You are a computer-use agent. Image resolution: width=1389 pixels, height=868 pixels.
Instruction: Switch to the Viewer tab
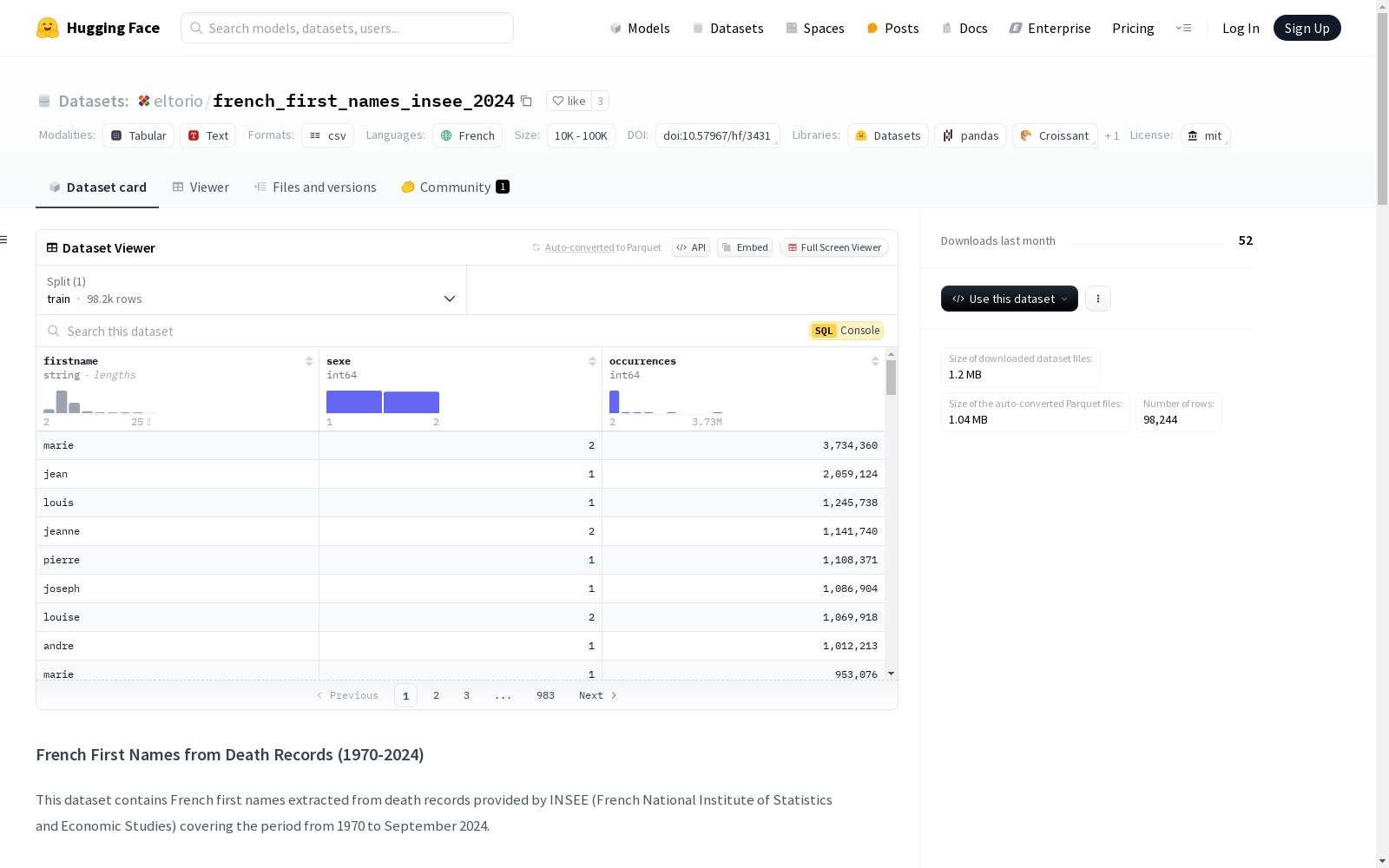pos(201,187)
